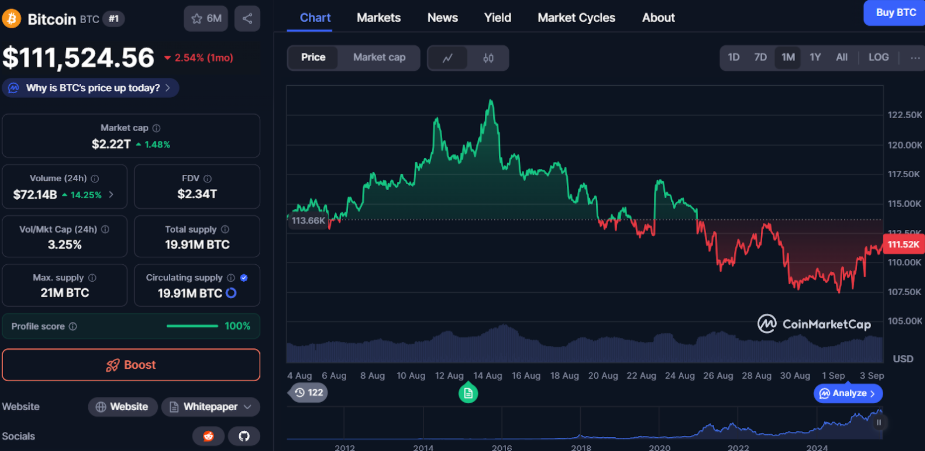Open the 122 history events badge
Image resolution: width=925 pixels, height=451 pixels.
308,393
